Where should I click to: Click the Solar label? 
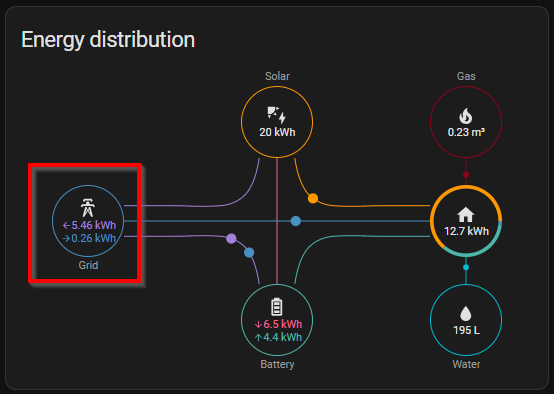point(277,76)
